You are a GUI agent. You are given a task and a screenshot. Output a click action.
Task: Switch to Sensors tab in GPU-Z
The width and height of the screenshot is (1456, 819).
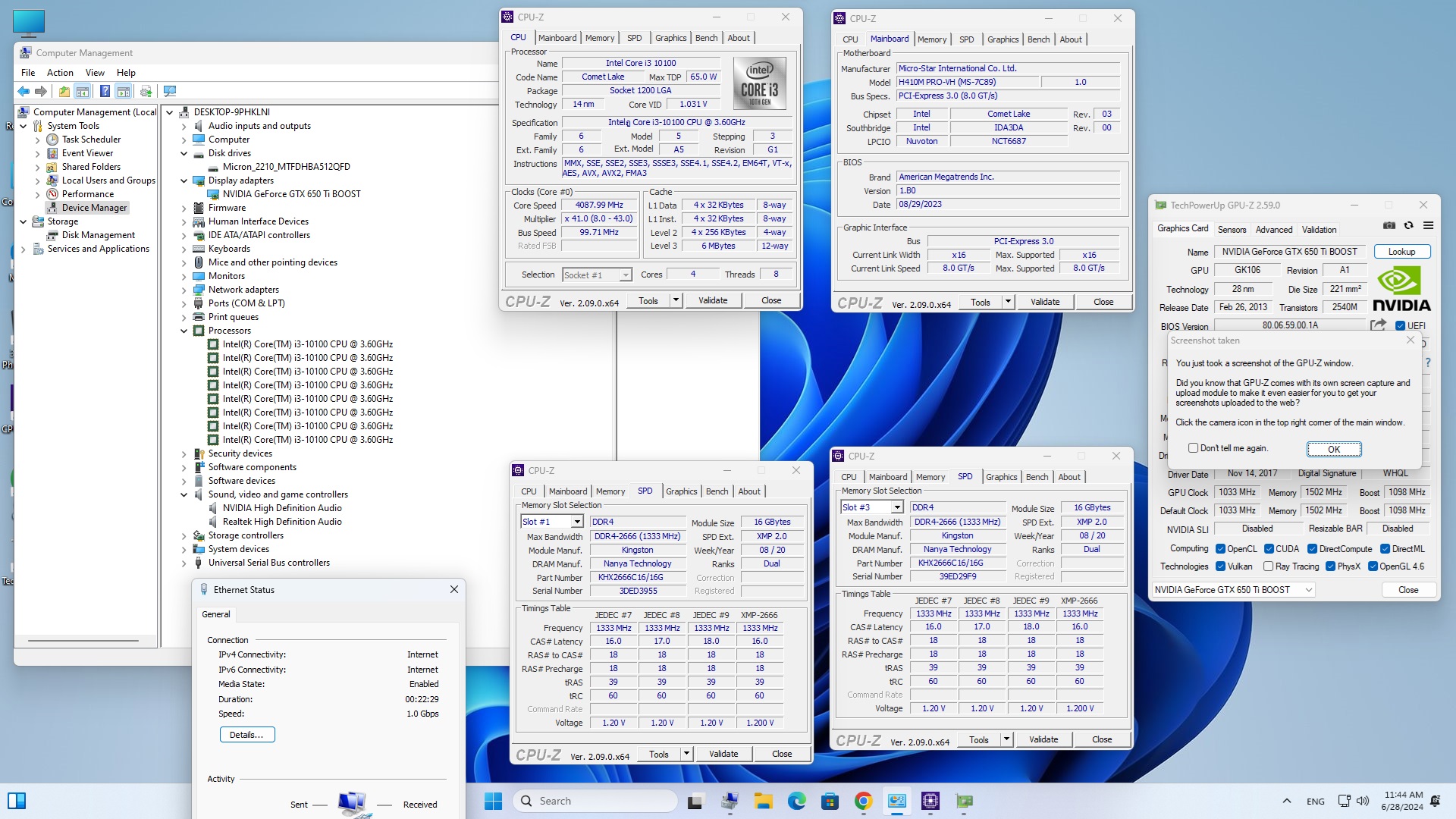[x=1232, y=230]
